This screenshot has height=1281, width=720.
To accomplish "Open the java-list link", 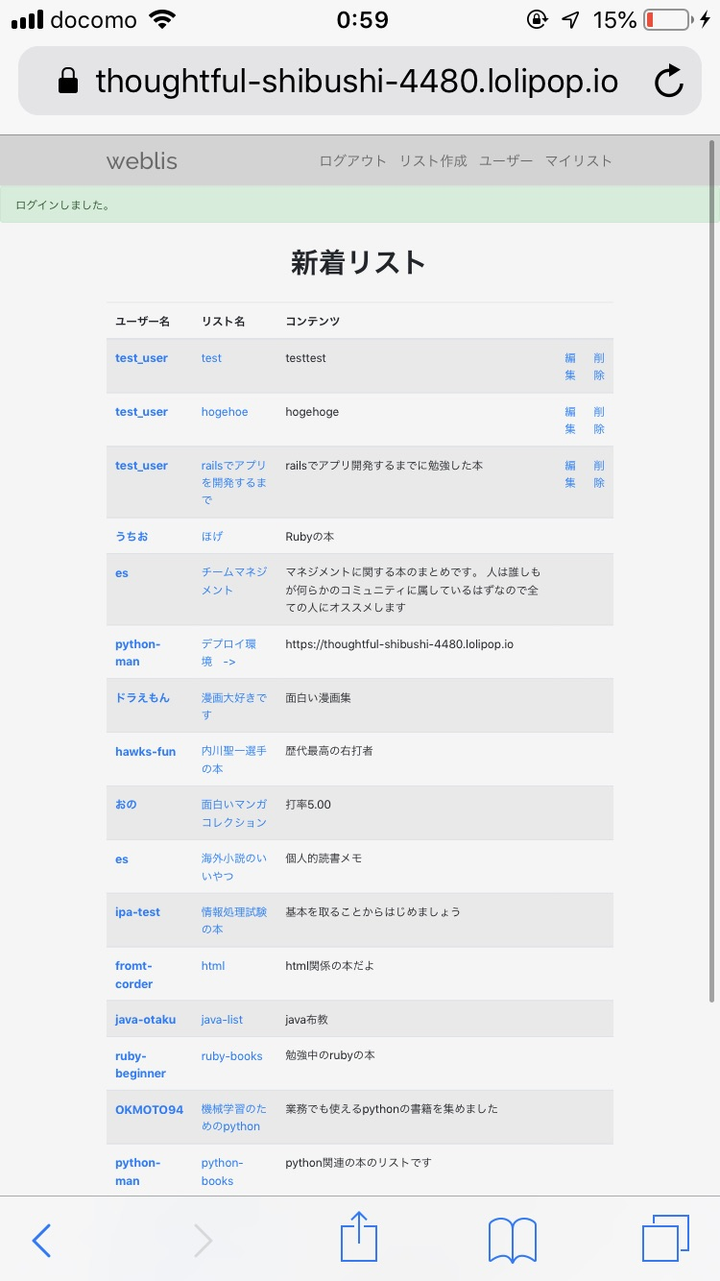I will (222, 1020).
